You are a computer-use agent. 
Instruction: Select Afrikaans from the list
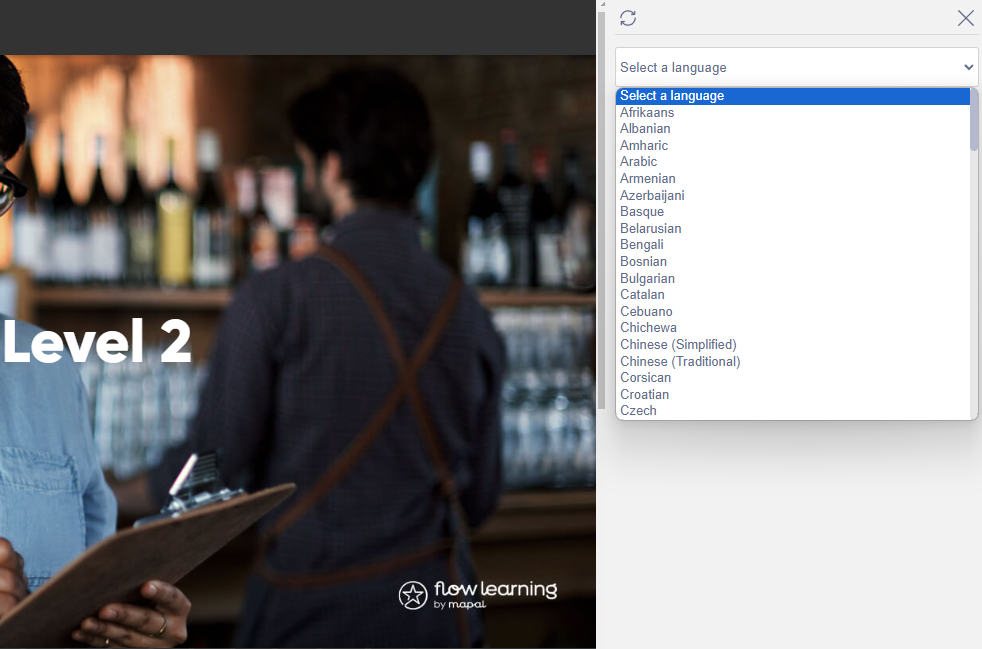tap(792, 113)
